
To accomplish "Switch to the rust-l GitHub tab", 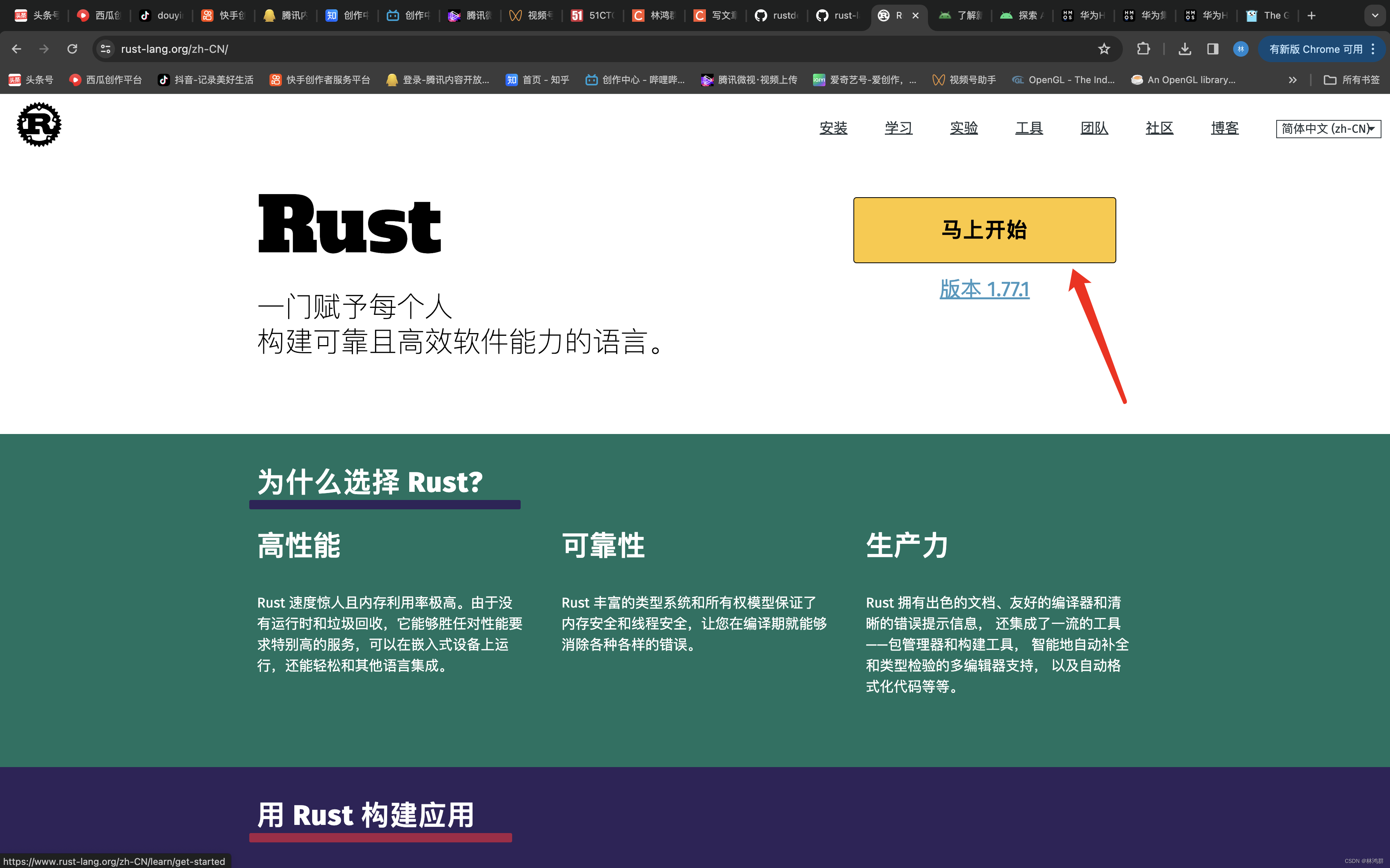I will point(837,16).
